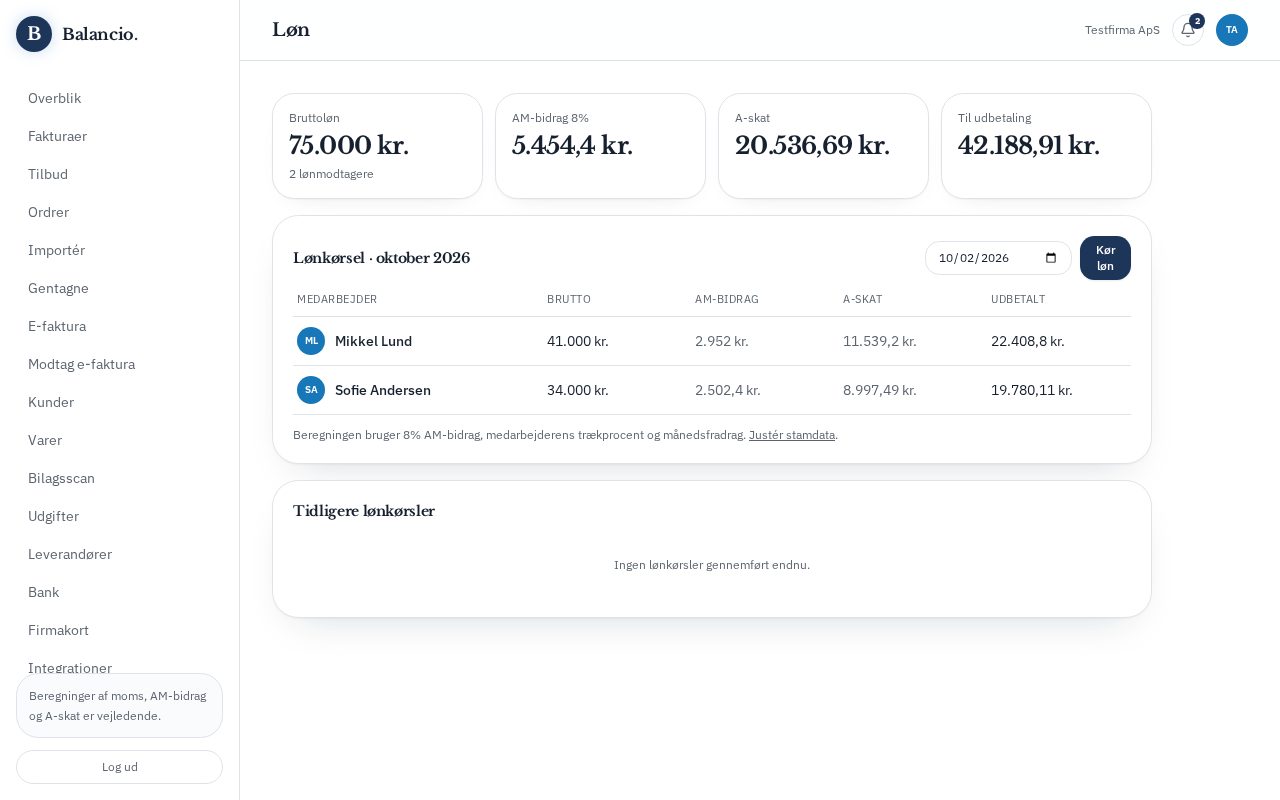Open the notifications bell
The height and width of the screenshot is (800, 1280).
point(1188,30)
